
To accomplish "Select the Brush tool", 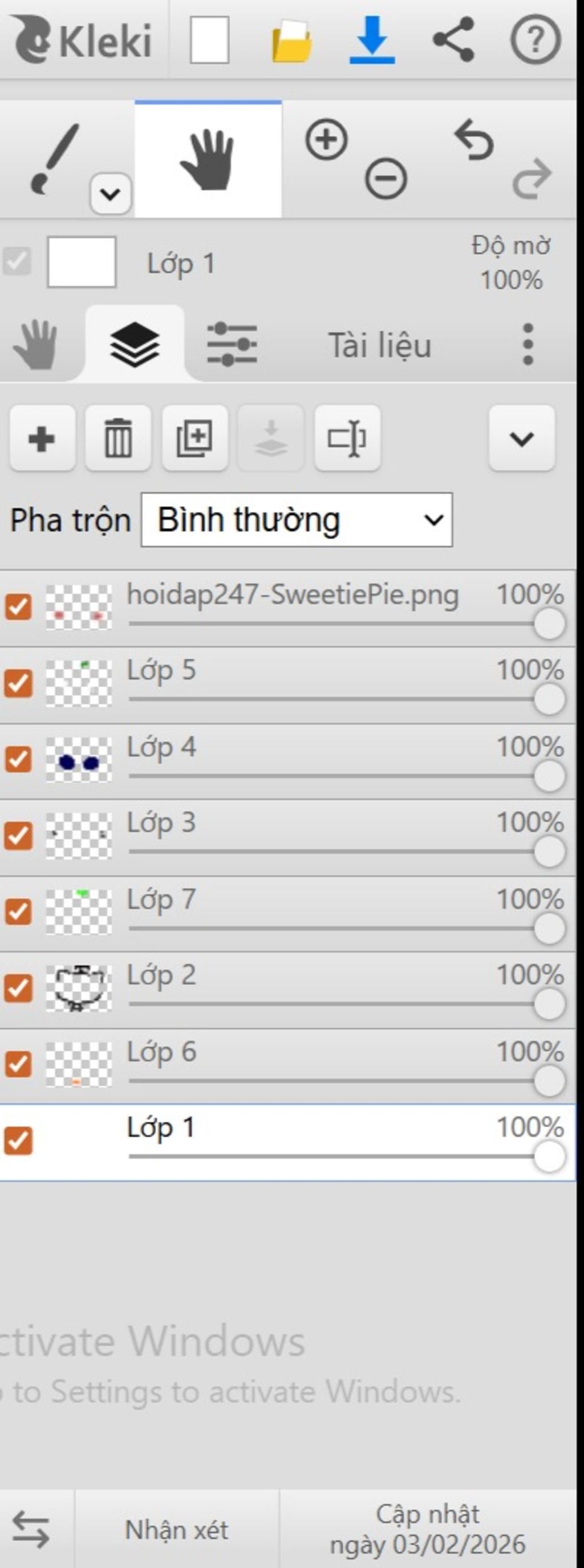I will [x=55, y=158].
